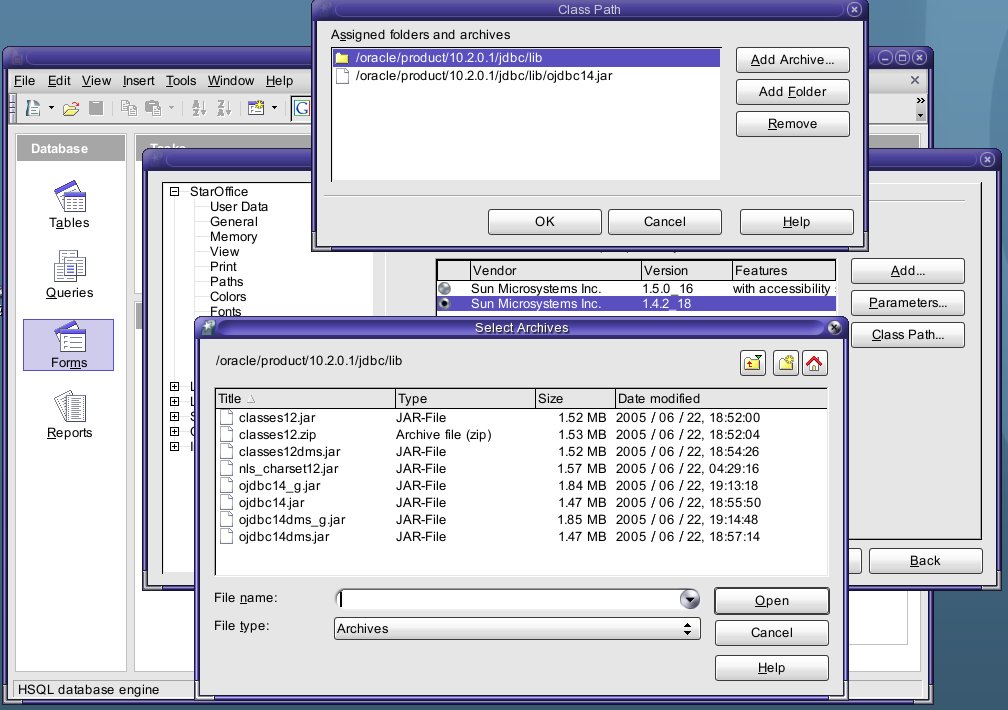Click Open folder icon in main toolbar
This screenshot has width=1008, height=710.
click(x=71, y=108)
